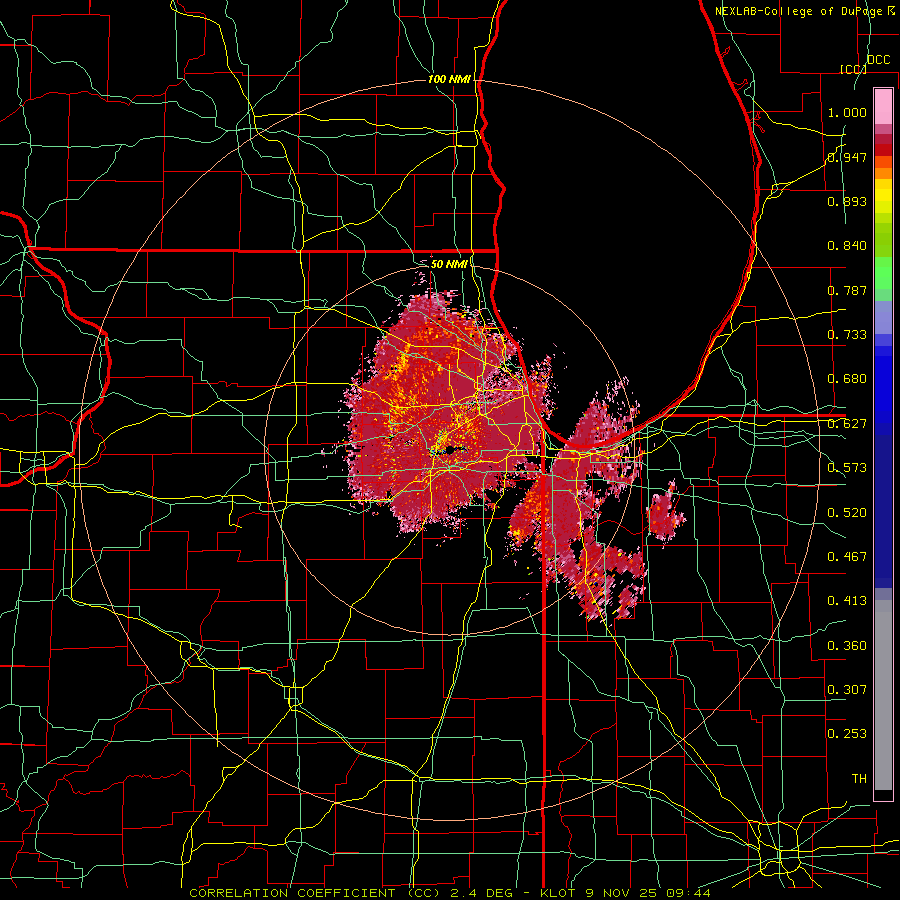The height and width of the screenshot is (900, 900).
Task: Click the 50 NMI range ring label
Action: (449, 264)
